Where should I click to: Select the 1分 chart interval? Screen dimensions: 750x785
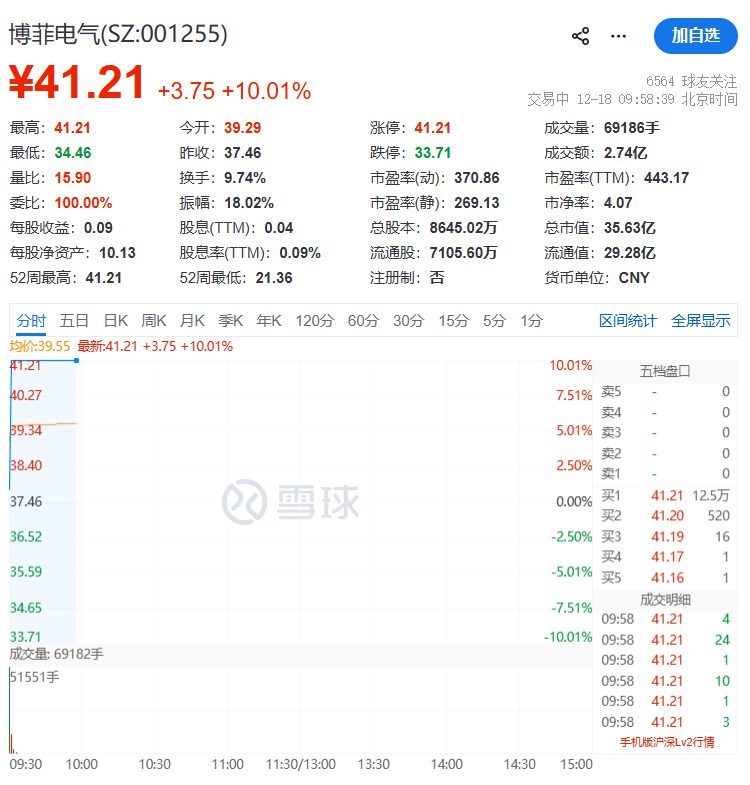531,321
